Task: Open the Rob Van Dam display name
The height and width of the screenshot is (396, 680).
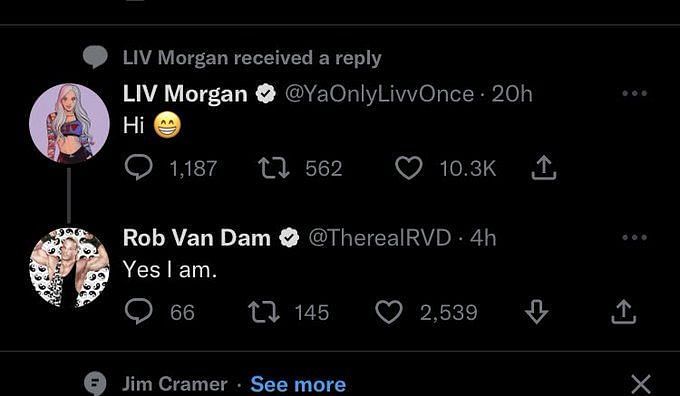Action: click(196, 238)
